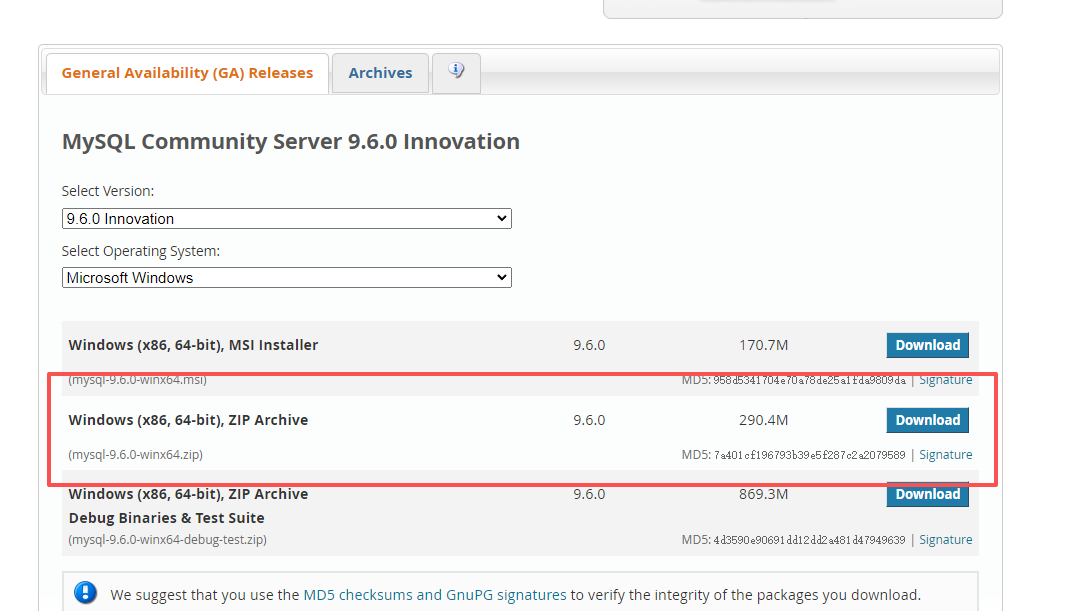
Task: Follow the MD5 checksums and GnuPG signatures link
Action: point(434,595)
